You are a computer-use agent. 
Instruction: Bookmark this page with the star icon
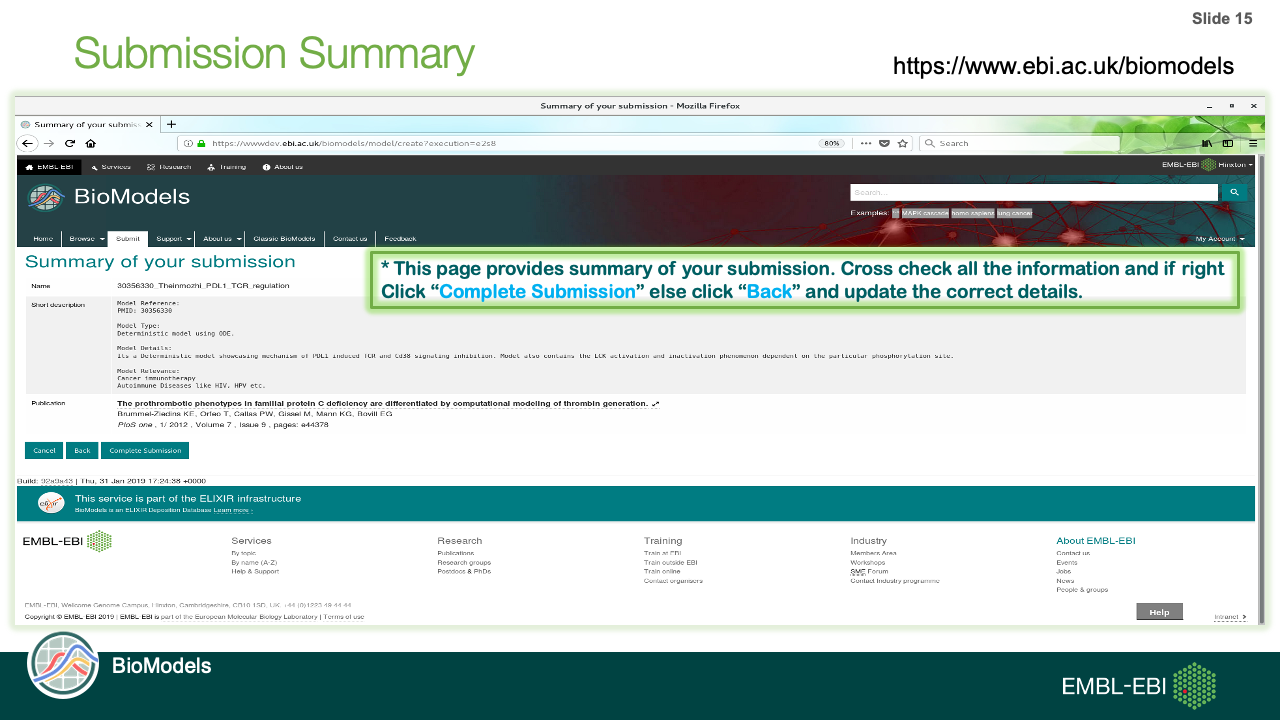[903, 143]
